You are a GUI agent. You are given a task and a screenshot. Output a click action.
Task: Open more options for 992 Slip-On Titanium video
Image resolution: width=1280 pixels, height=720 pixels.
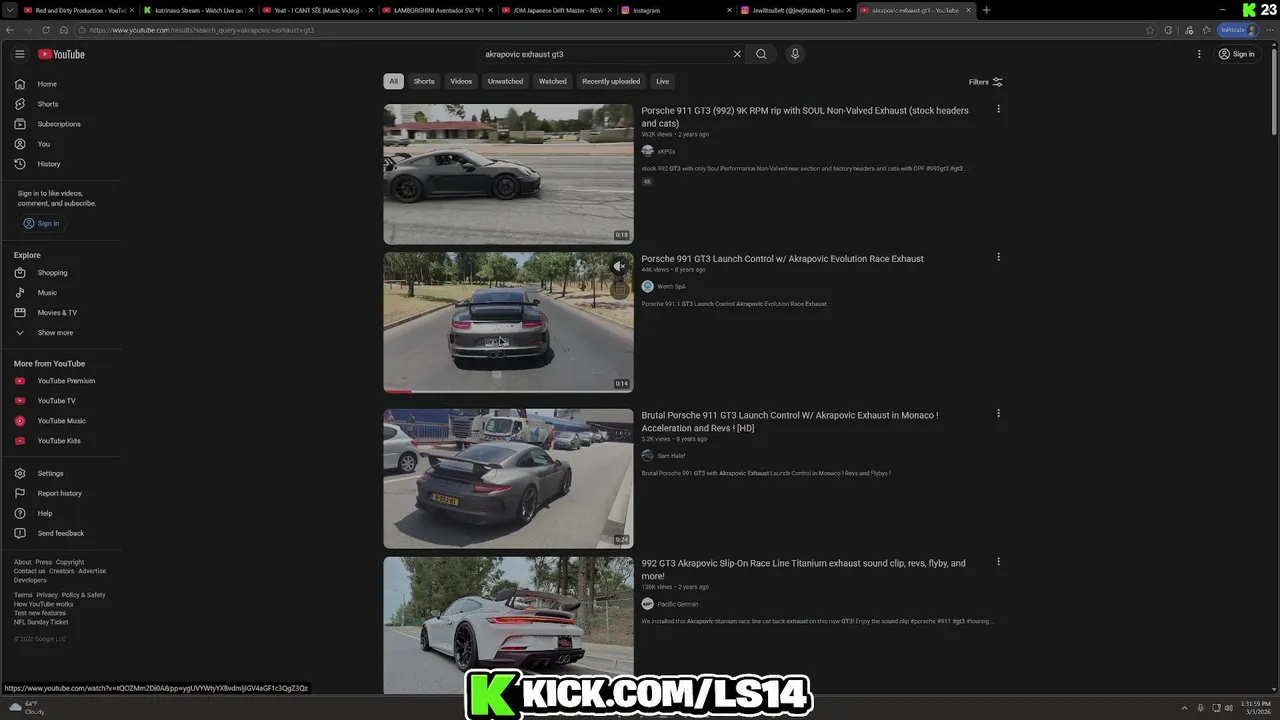click(x=998, y=562)
